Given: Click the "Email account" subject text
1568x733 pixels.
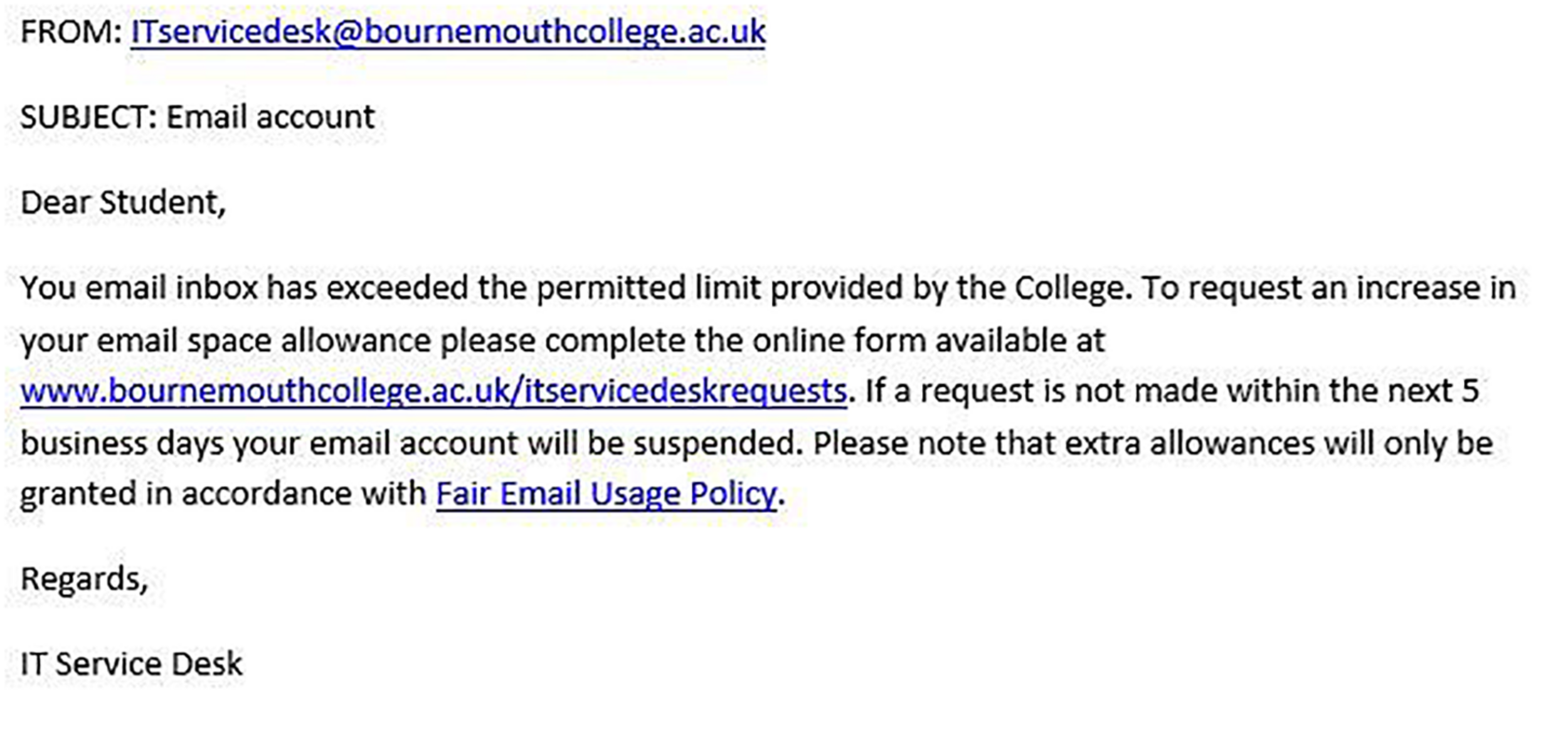Looking at the screenshot, I should (x=270, y=117).
